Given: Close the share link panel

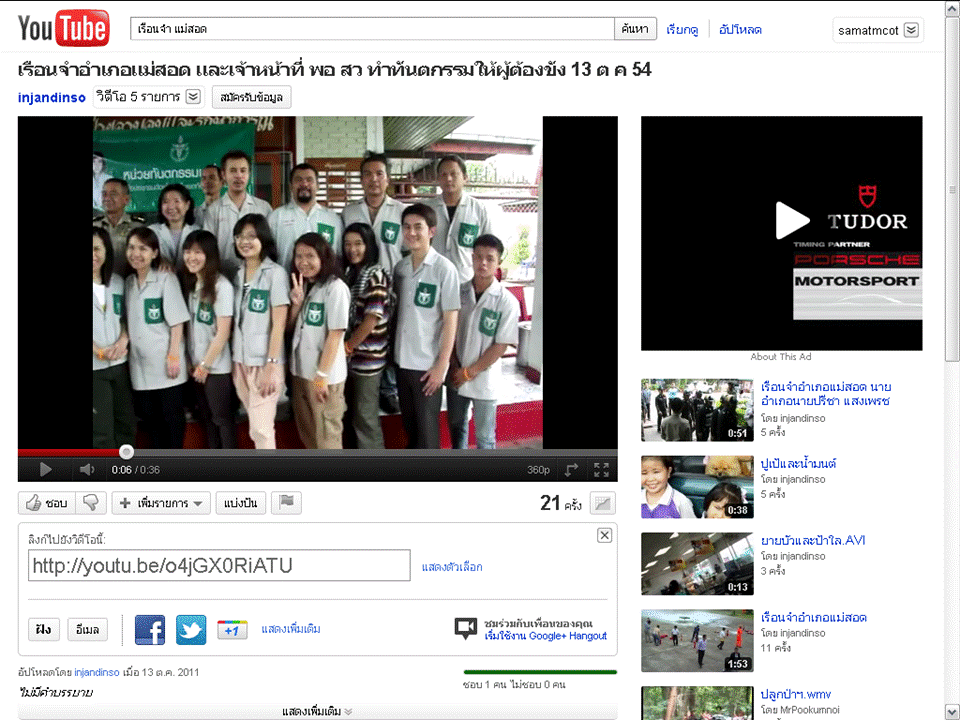Looking at the screenshot, I should coord(604,535).
